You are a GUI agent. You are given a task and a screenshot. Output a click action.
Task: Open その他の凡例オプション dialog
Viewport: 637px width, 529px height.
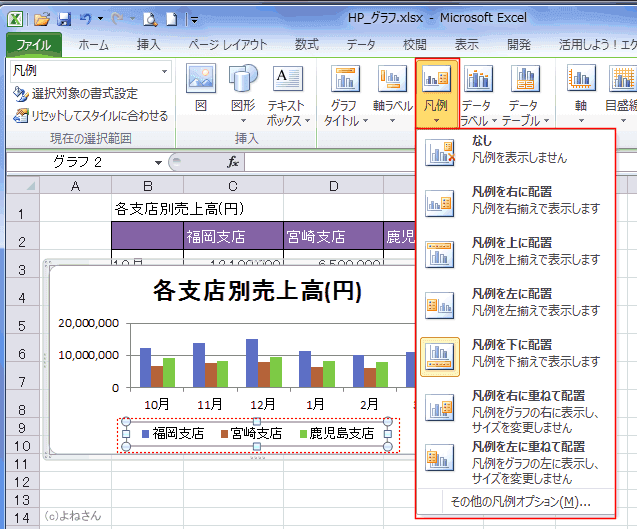(520, 502)
